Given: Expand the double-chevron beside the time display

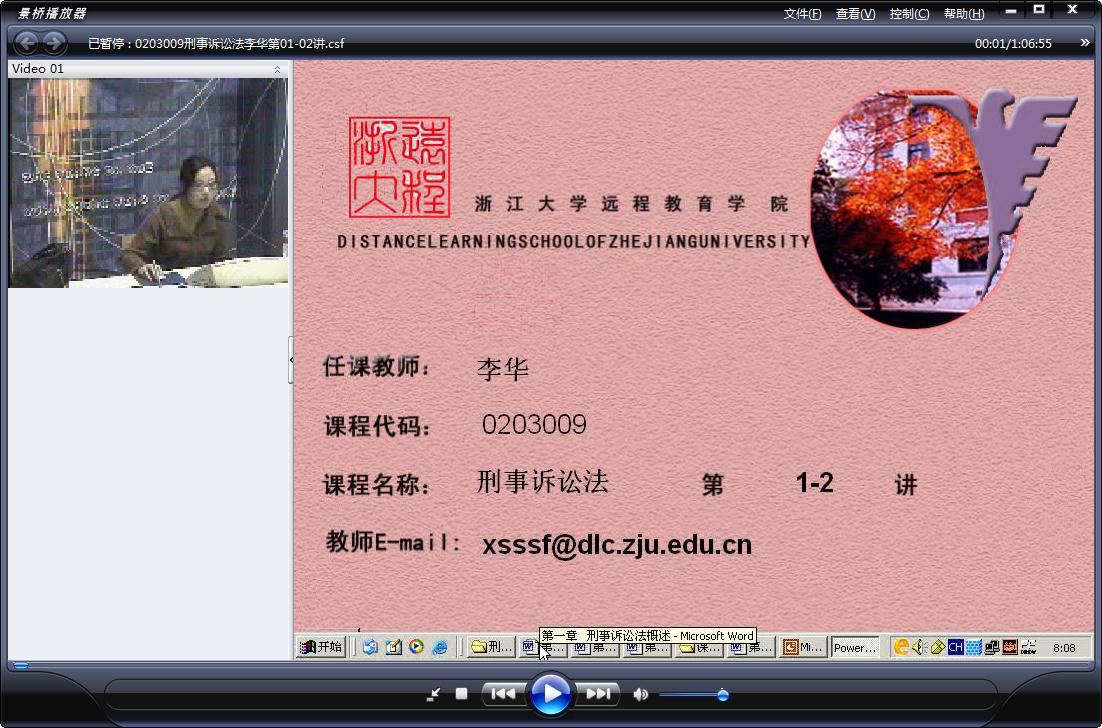Looking at the screenshot, I should click(1085, 43).
